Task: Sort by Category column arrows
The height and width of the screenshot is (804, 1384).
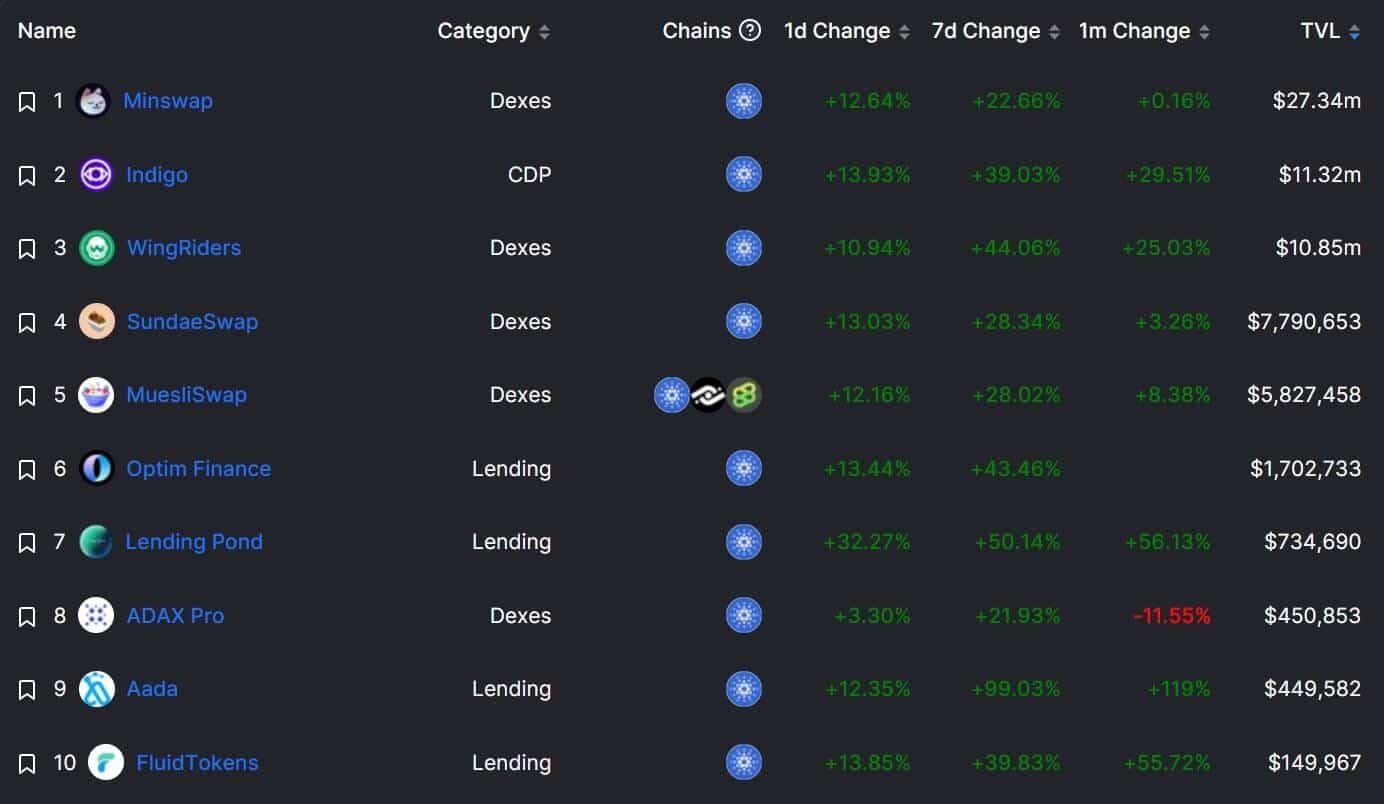Action: 544,32
